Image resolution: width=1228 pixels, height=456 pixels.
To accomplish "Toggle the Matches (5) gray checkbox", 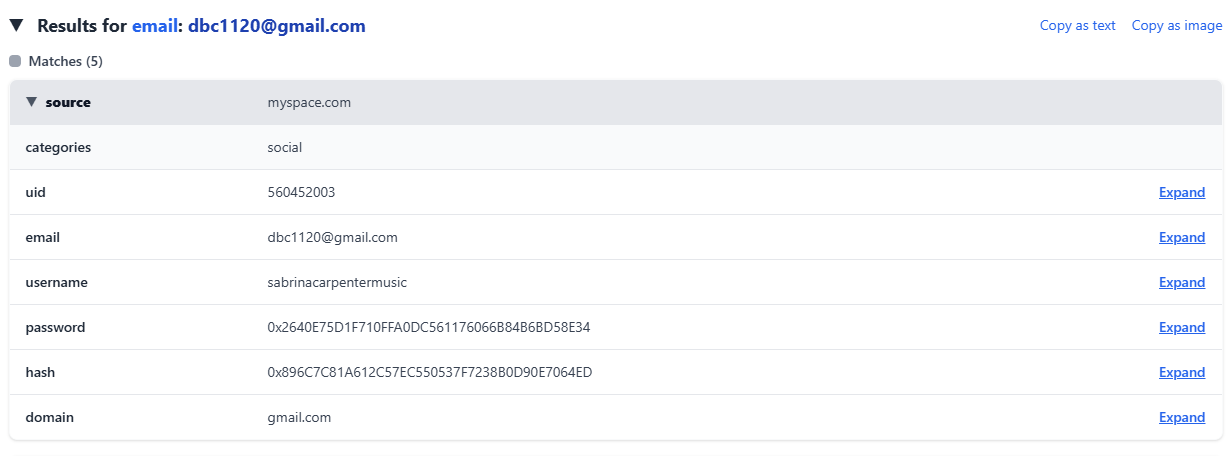I will tap(15, 61).
